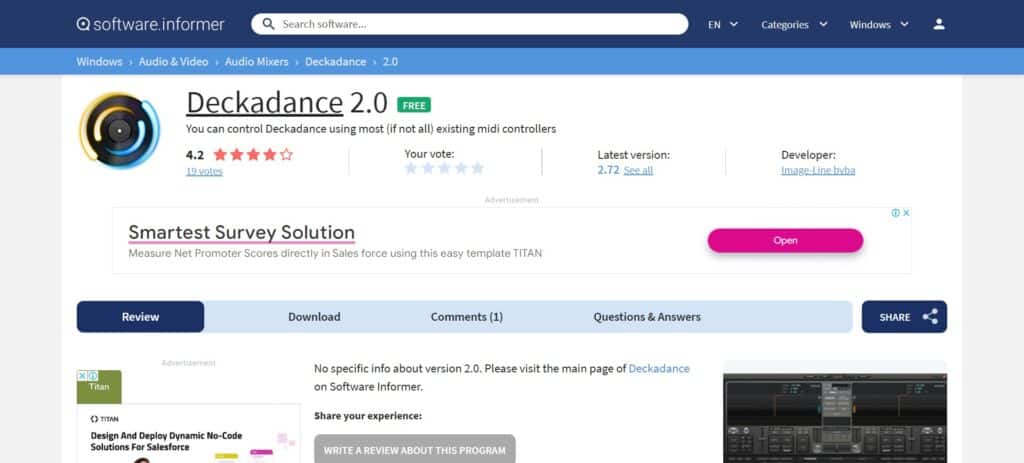
Task: Open the Comments (1) tab
Action: click(466, 317)
